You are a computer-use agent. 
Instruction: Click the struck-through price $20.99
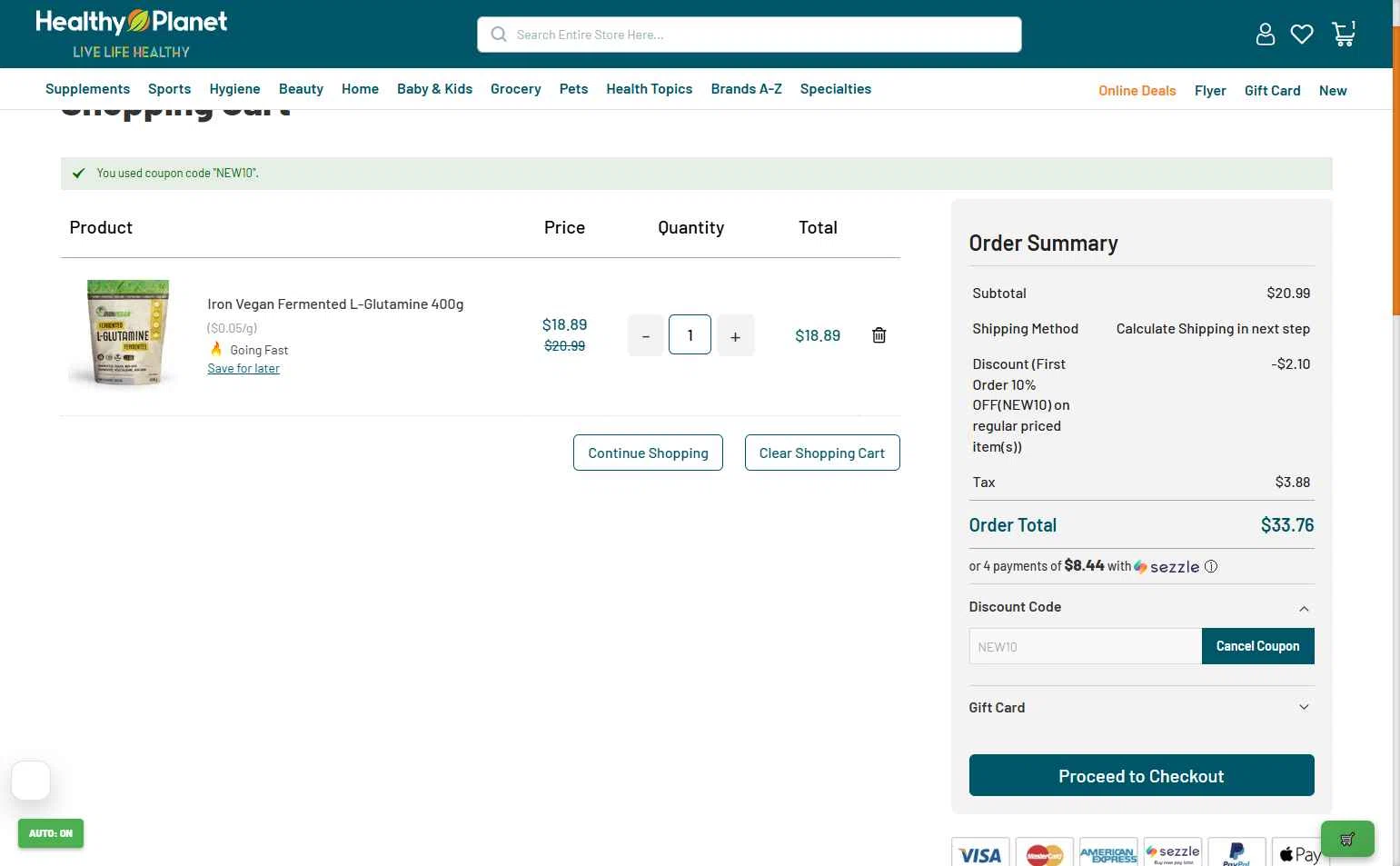[564, 346]
